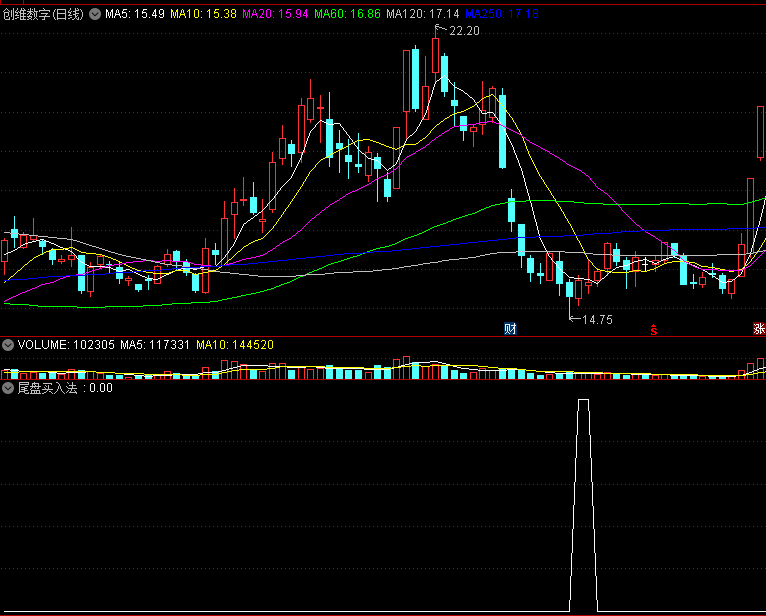Select the MA250: 17.18 label
The width and height of the screenshot is (766, 616).
(x=502, y=14)
